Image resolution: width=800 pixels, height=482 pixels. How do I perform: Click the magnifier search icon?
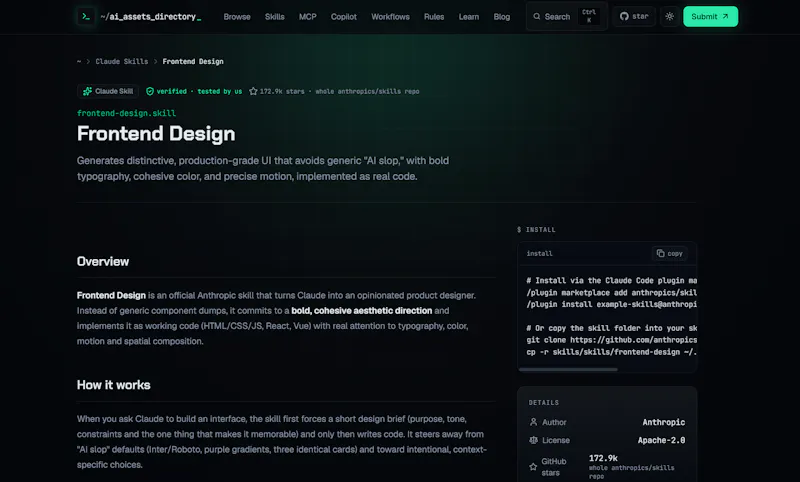click(537, 16)
